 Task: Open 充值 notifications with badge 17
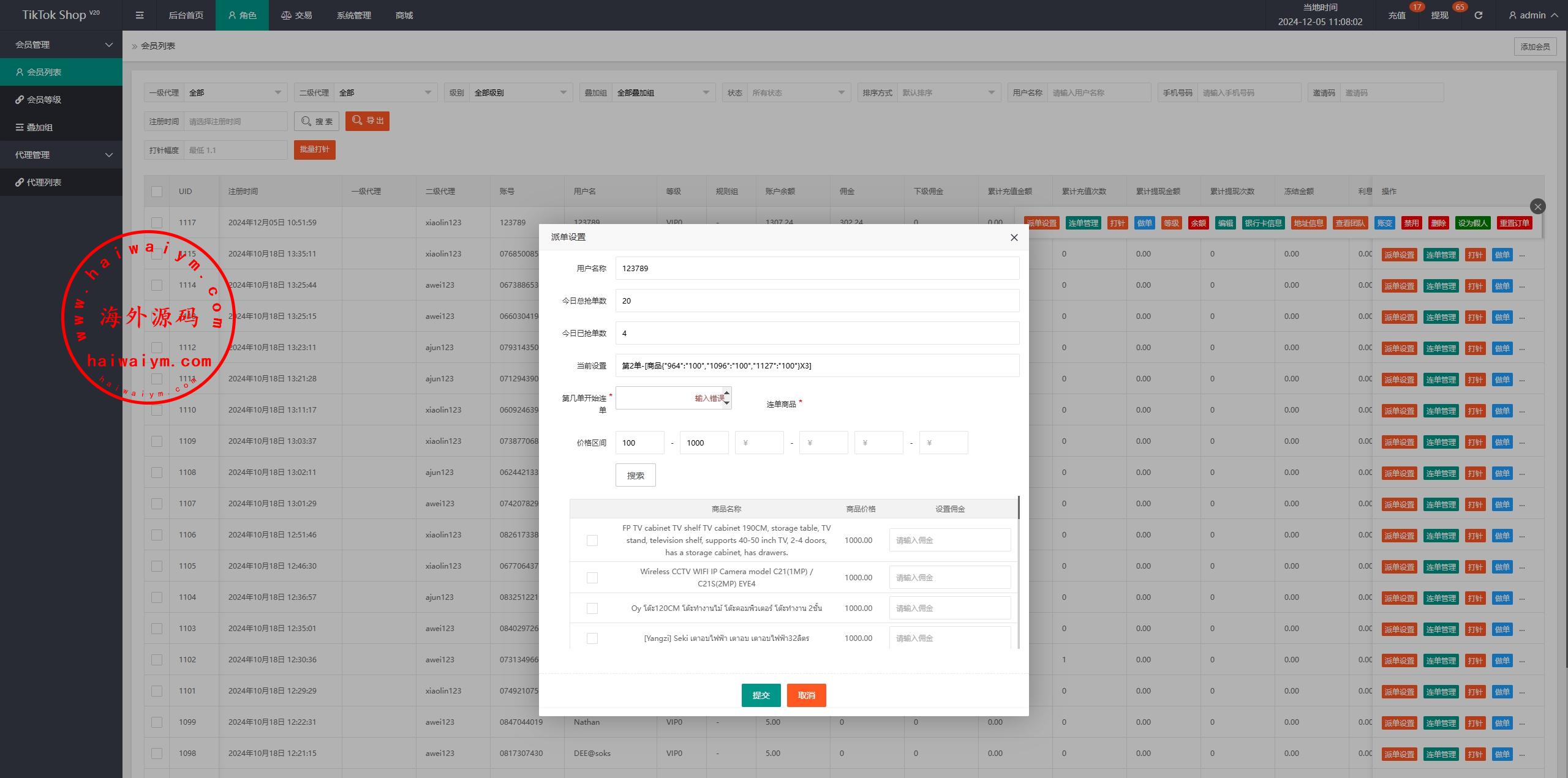[1396, 15]
